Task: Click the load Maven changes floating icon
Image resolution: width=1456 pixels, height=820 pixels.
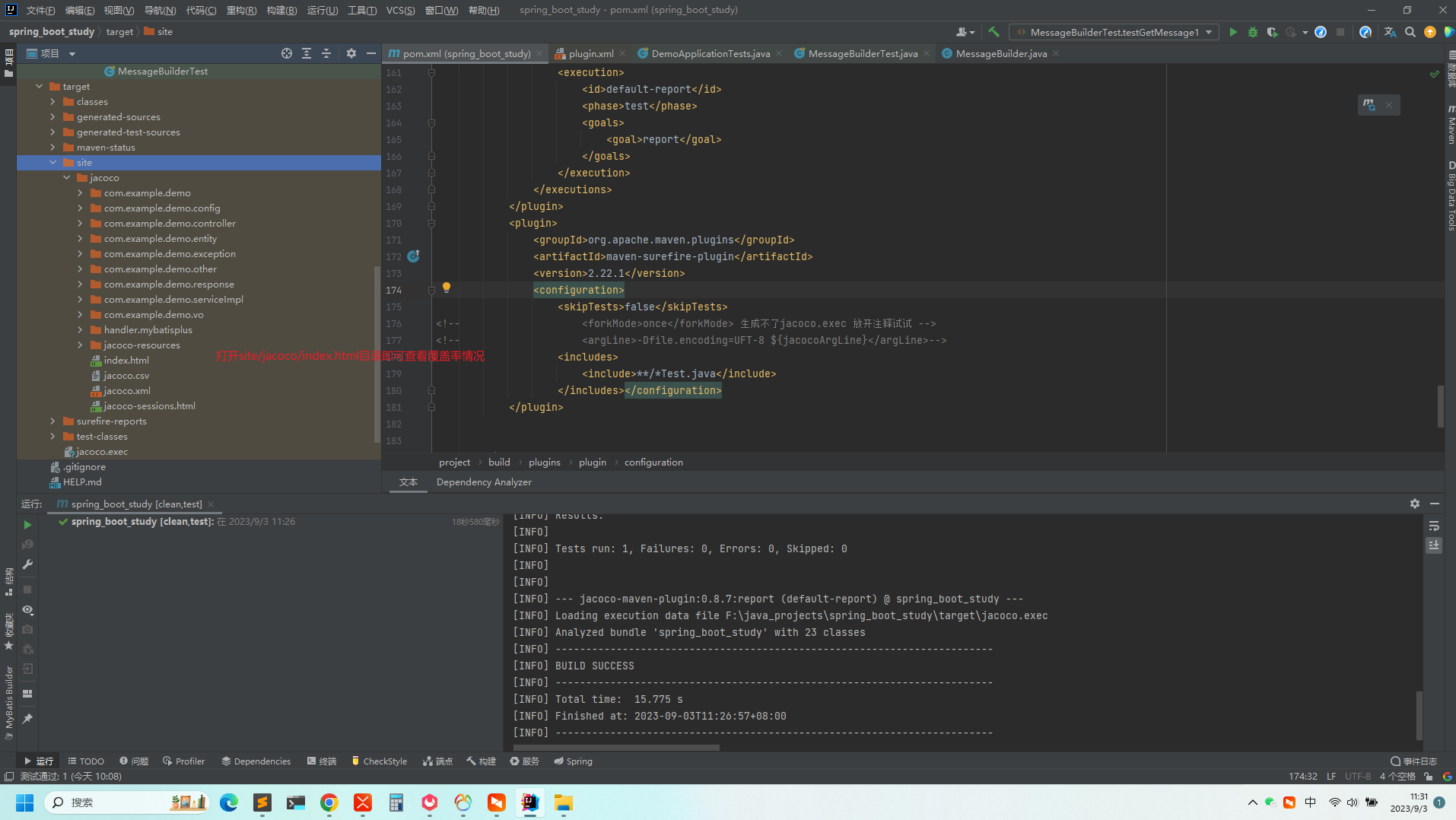Action: 1369,105
